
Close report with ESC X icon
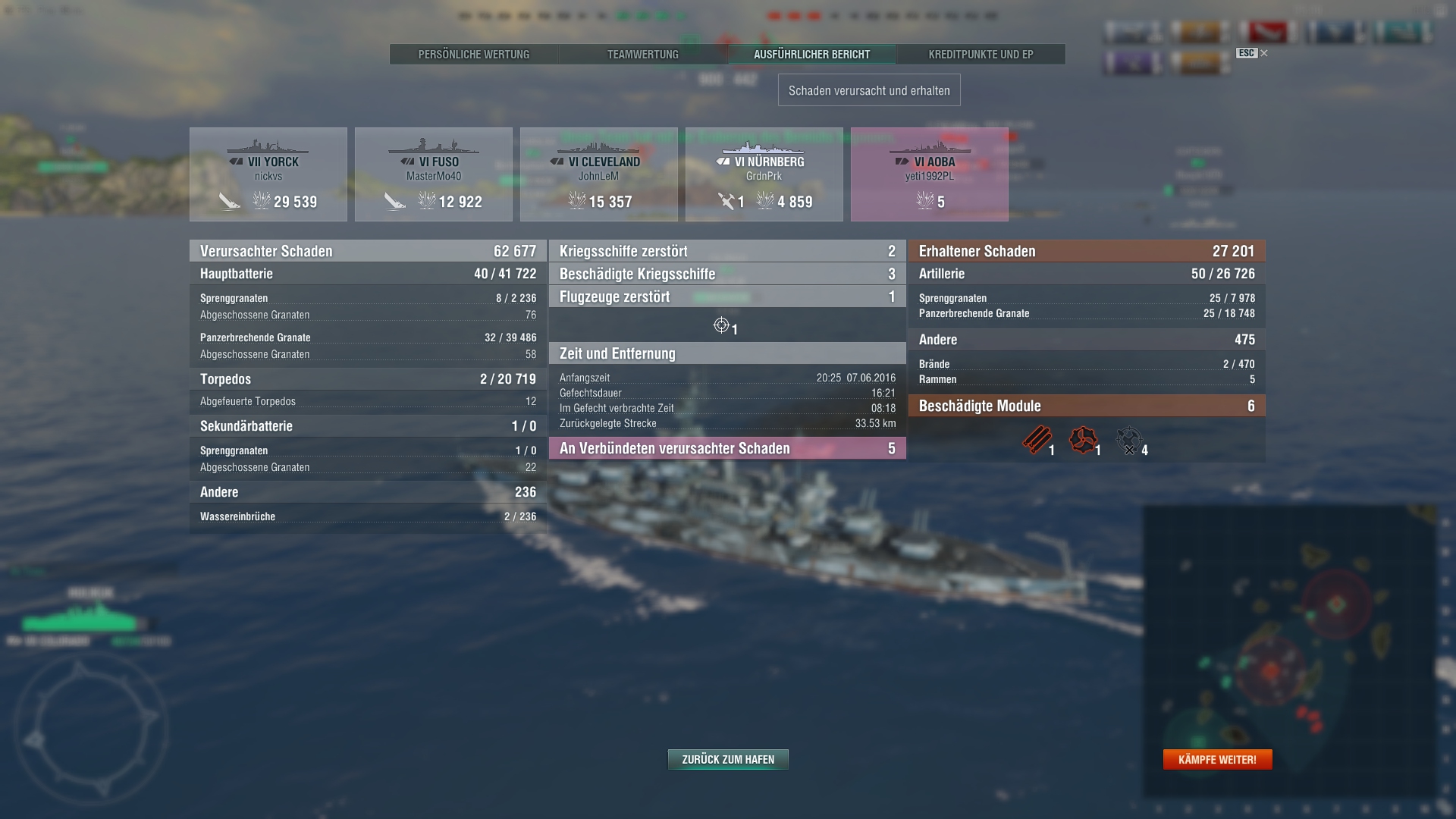[1252, 53]
